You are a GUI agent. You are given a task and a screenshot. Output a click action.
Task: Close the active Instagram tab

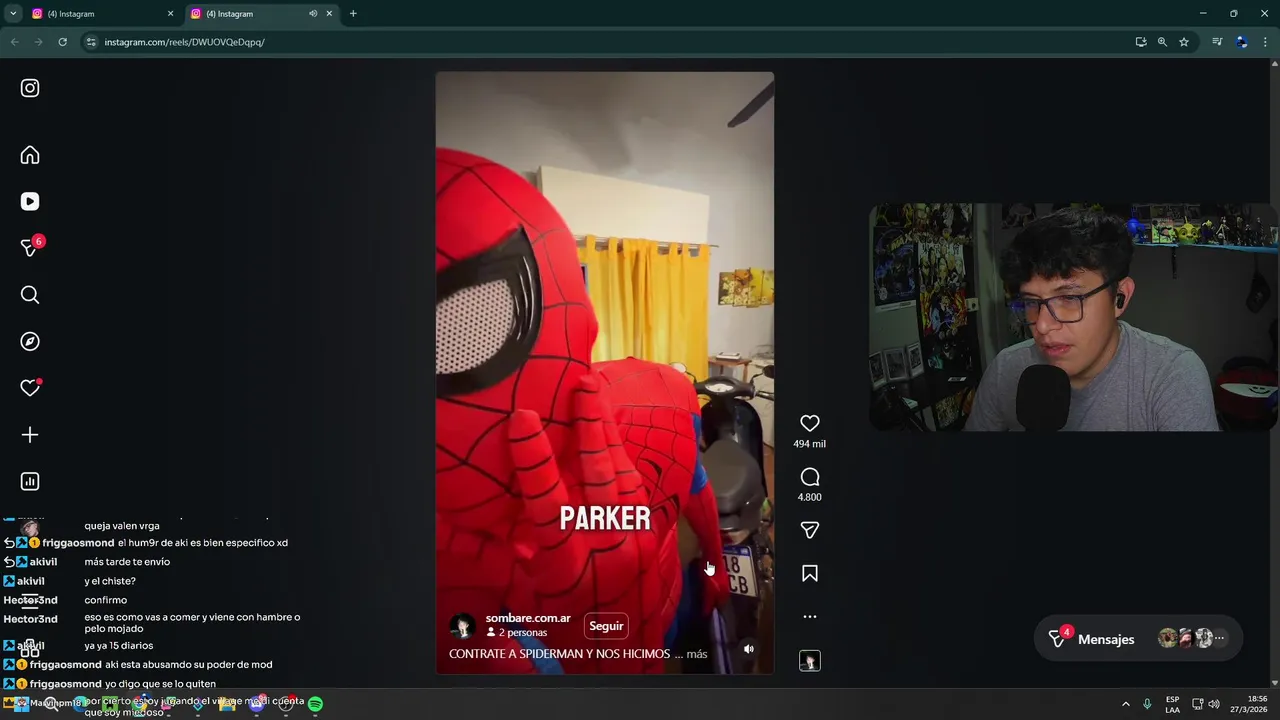pyautogui.click(x=329, y=14)
